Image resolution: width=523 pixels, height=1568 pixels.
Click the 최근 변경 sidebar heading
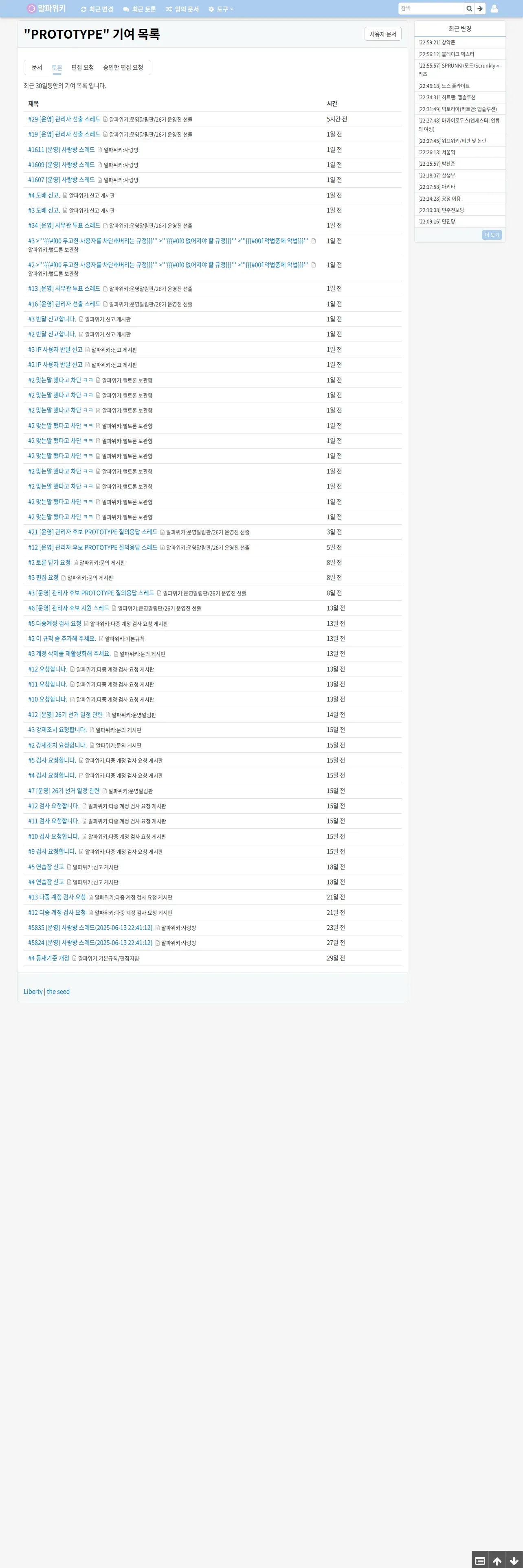460,28
